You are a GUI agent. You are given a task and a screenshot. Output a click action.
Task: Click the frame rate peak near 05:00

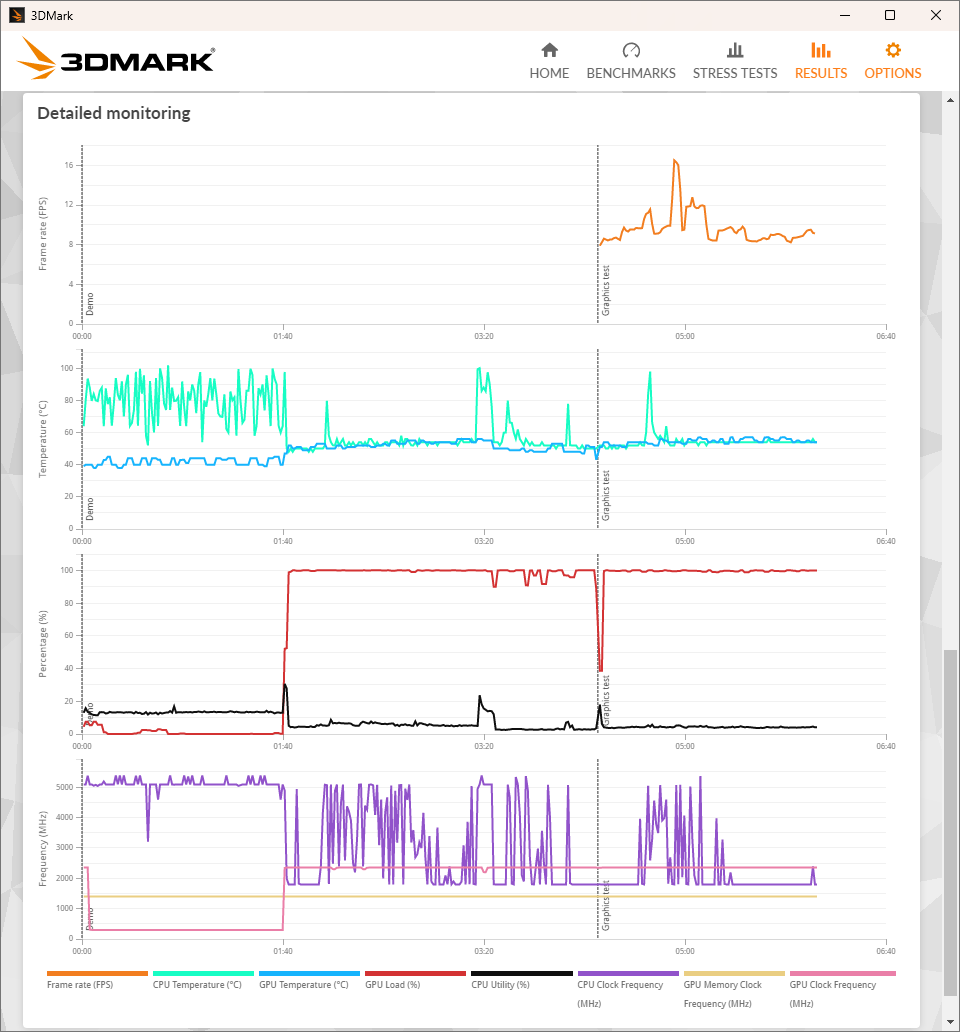coord(676,160)
